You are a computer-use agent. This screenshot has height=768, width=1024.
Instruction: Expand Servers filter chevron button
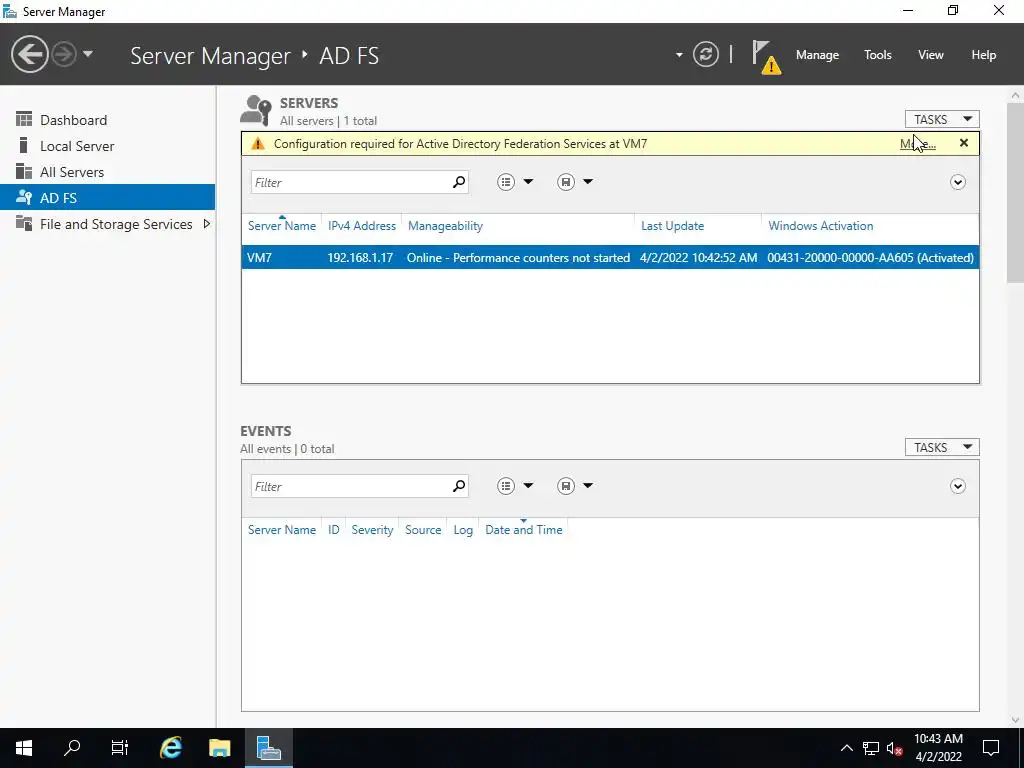tap(957, 182)
